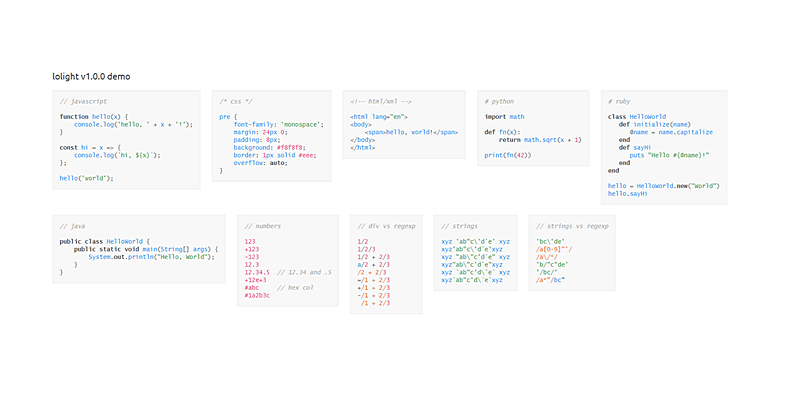Click the "def sayHi" line in Ruby block

point(636,147)
